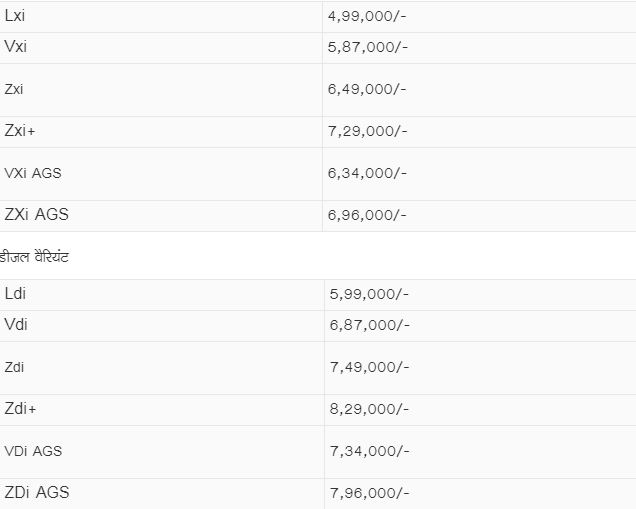This screenshot has height=509, width=636.
Task: Click the Ldi variant name cell
Action: point(15,294)
